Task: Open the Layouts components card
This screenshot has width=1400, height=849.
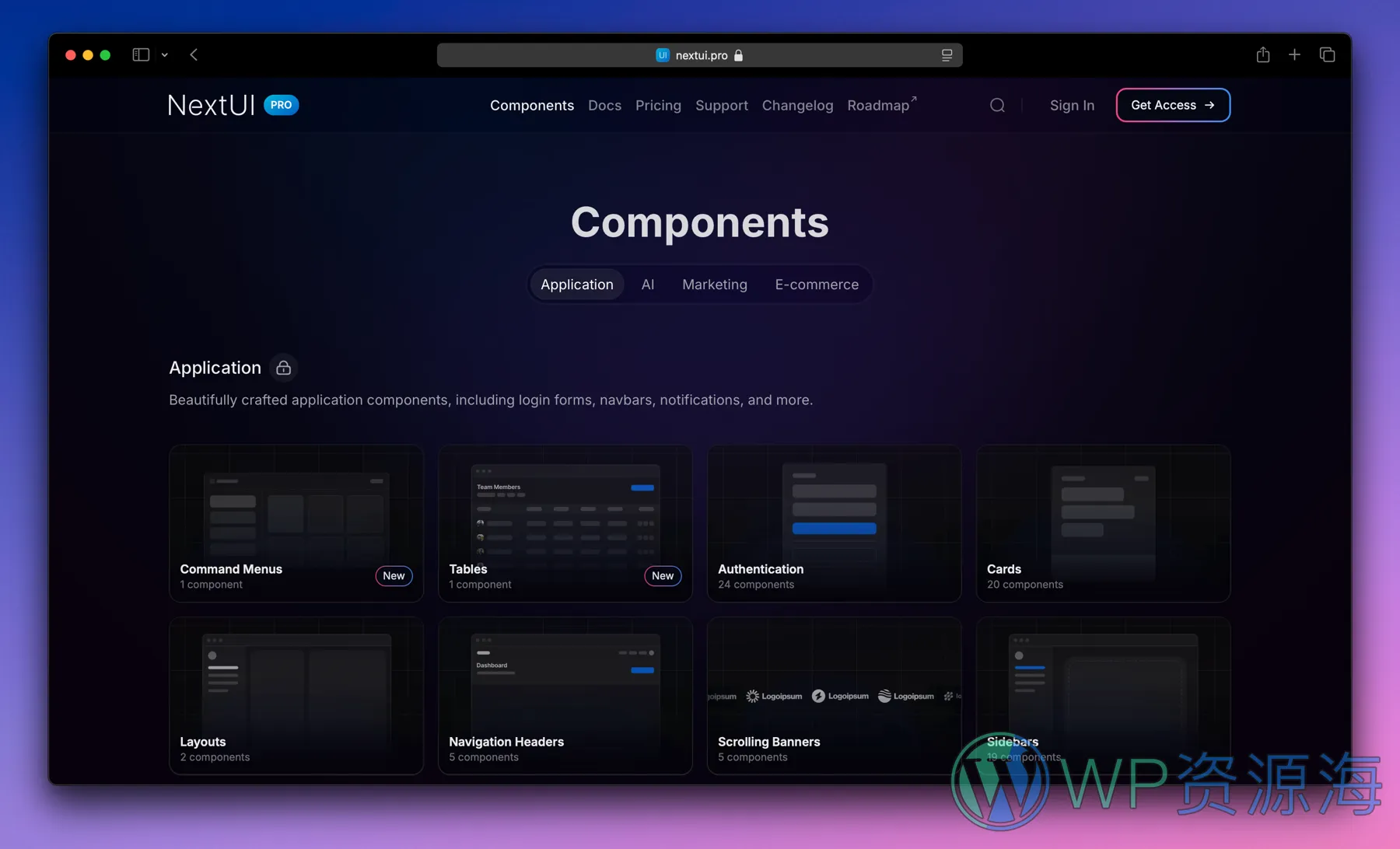Action: 296,696
